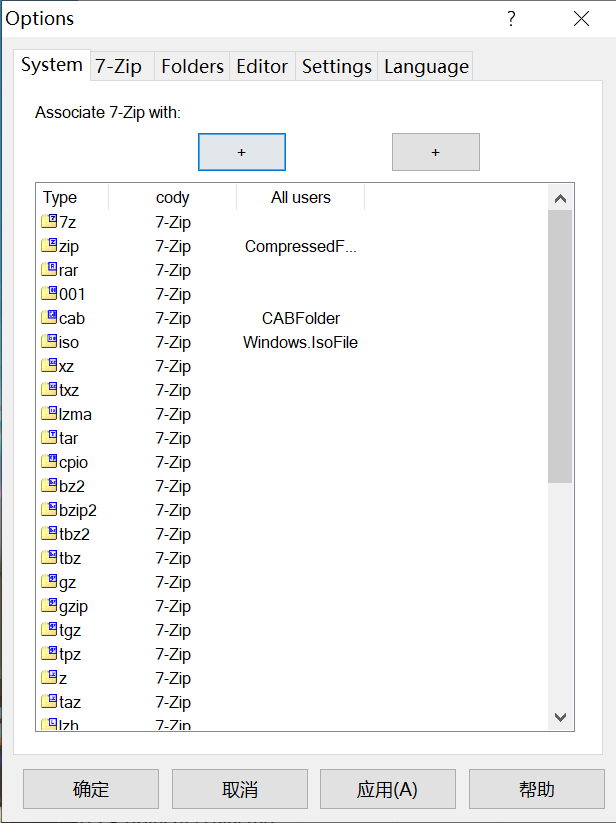
Task: Open the Folders tab
Action: point(192,66)
